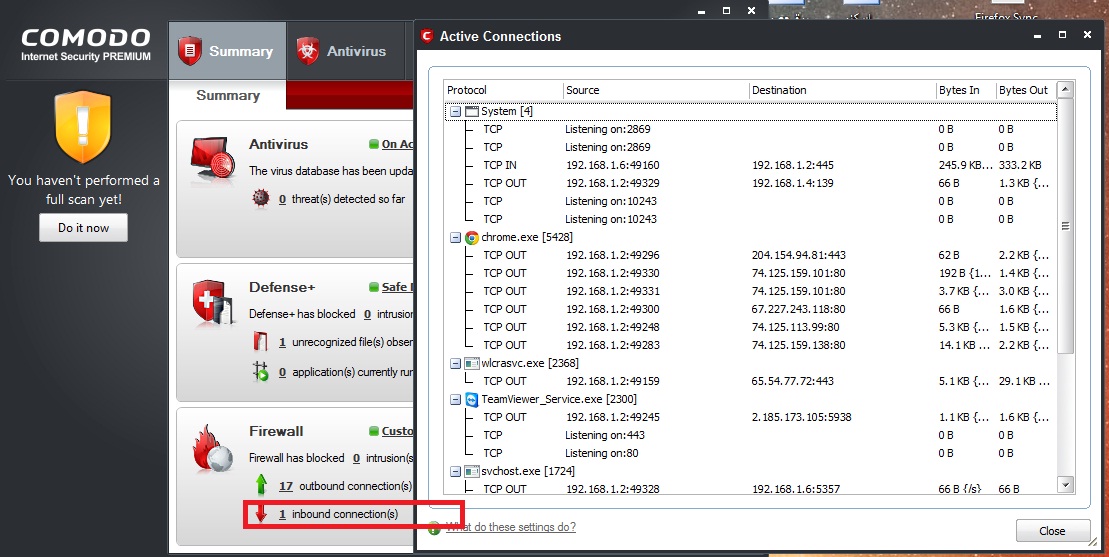
Task: Click the Defense+ shield icon
Action: pyautogui.click(x=212, y=304)
